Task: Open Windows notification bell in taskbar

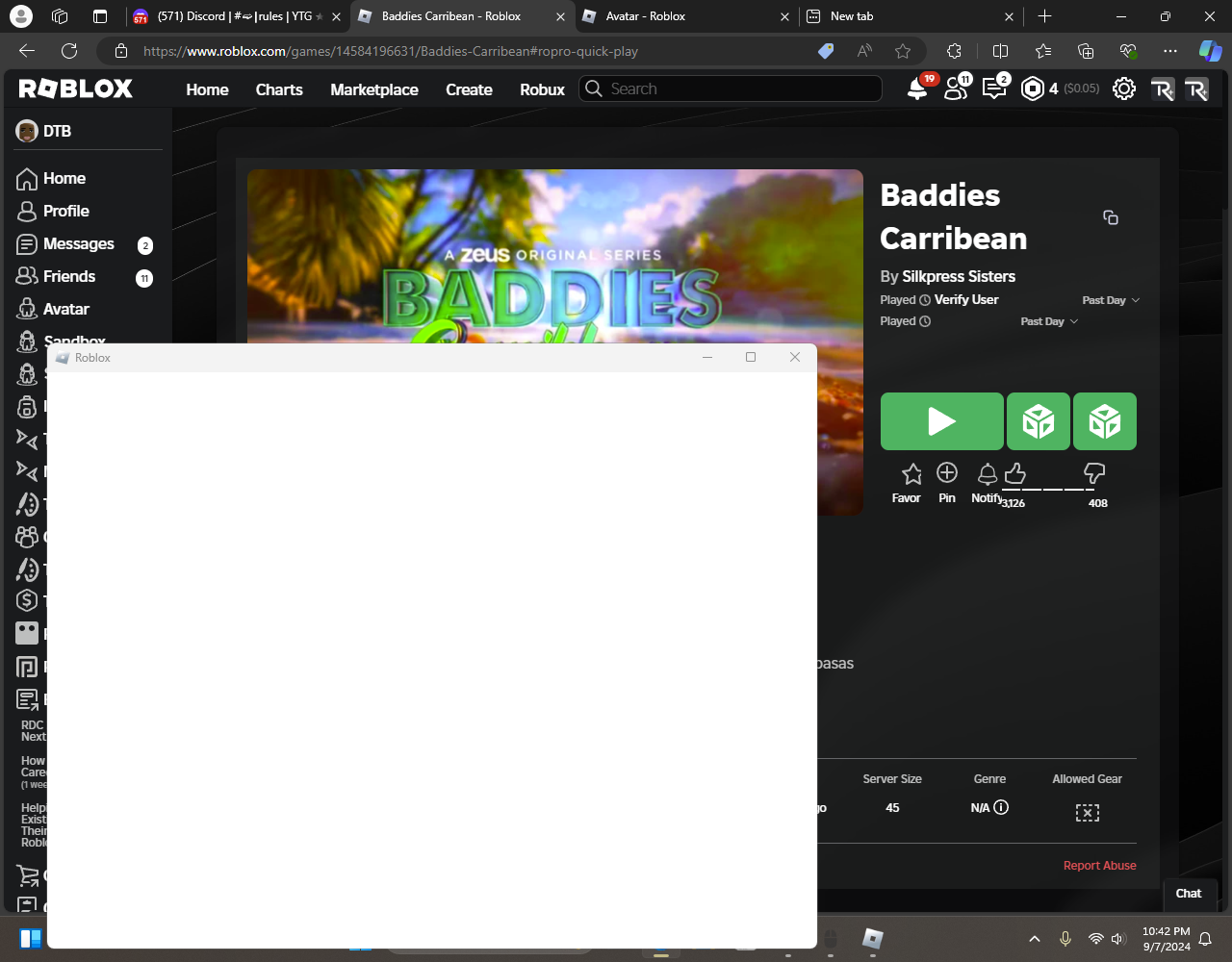Action: click(x=1205, y=939)
